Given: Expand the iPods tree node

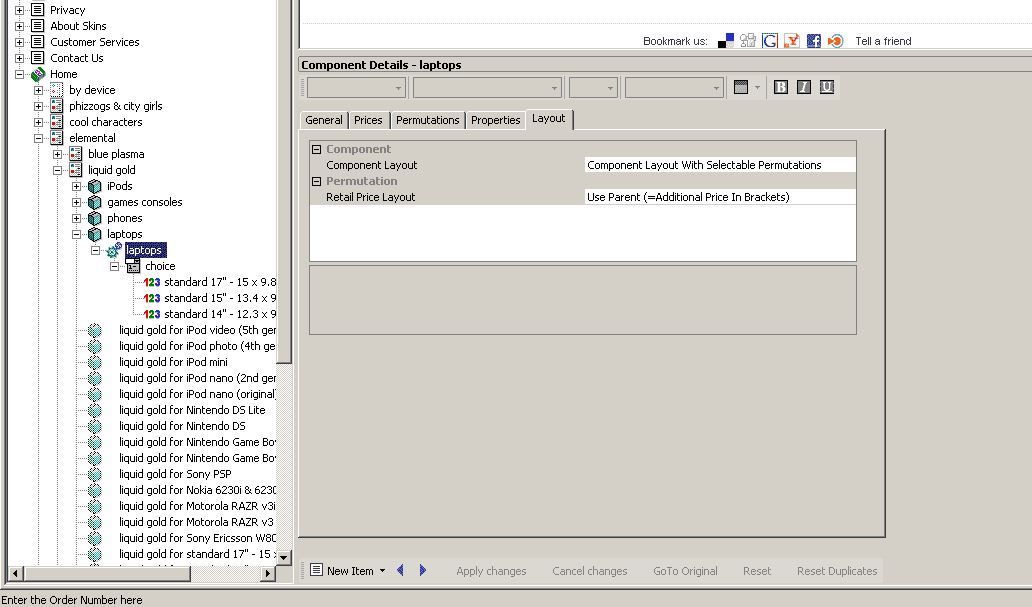Looking at the screenshot, I should 77,186.
